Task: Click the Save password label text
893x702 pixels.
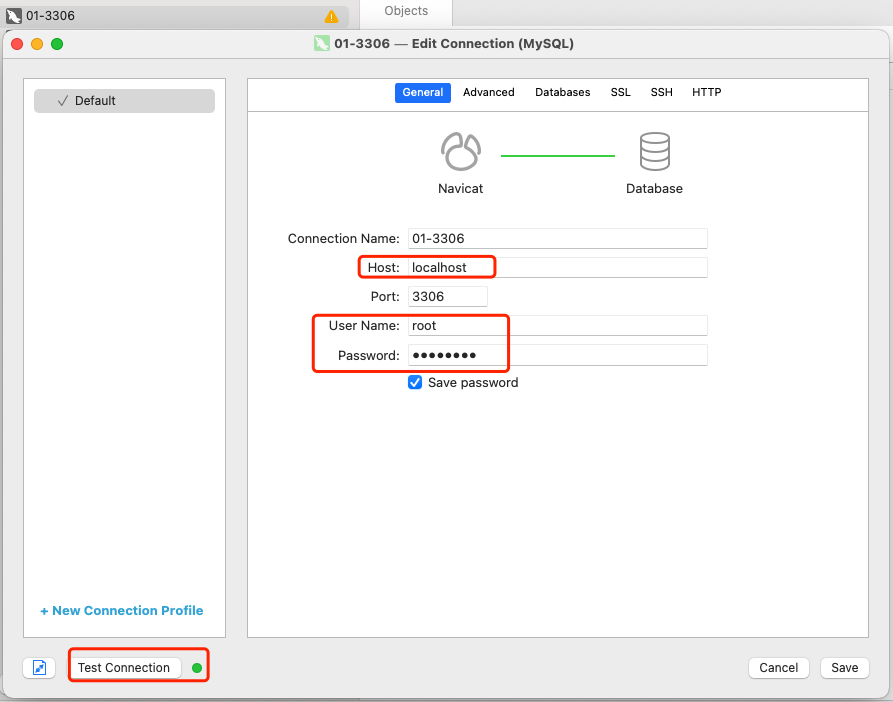Action: [473, 383]
